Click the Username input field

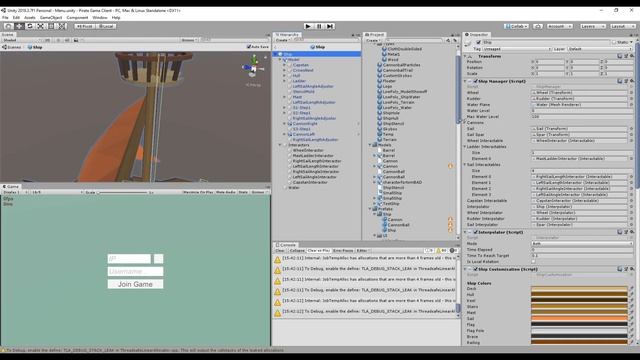pyautogui.click(x=135, y=271)
